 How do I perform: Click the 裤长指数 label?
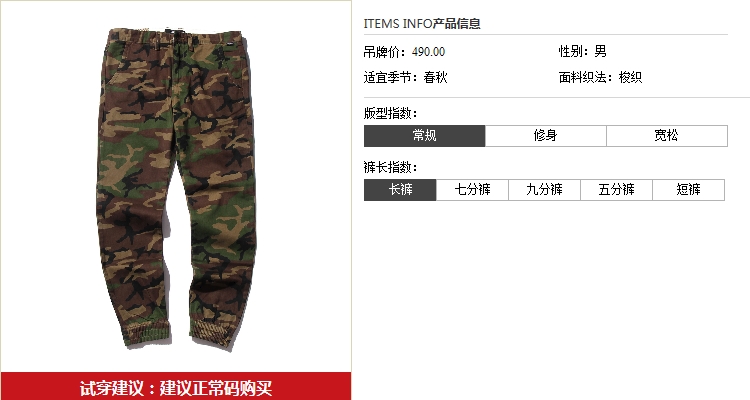click(391, 167)
